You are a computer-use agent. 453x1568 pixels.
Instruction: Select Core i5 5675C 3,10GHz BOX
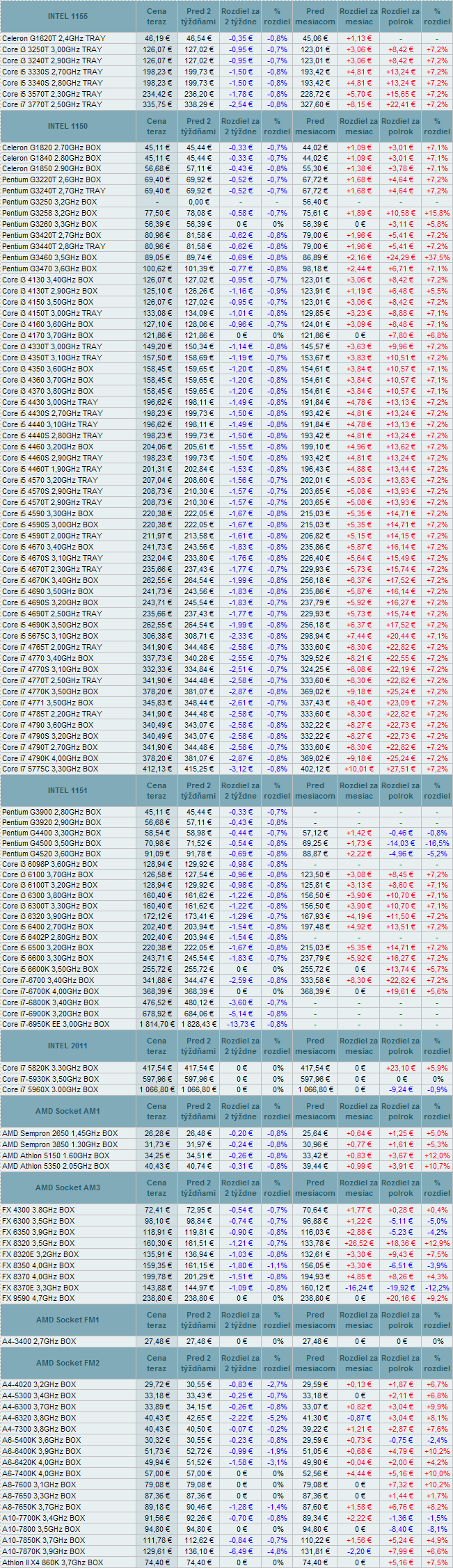click(x=50, y=636)
